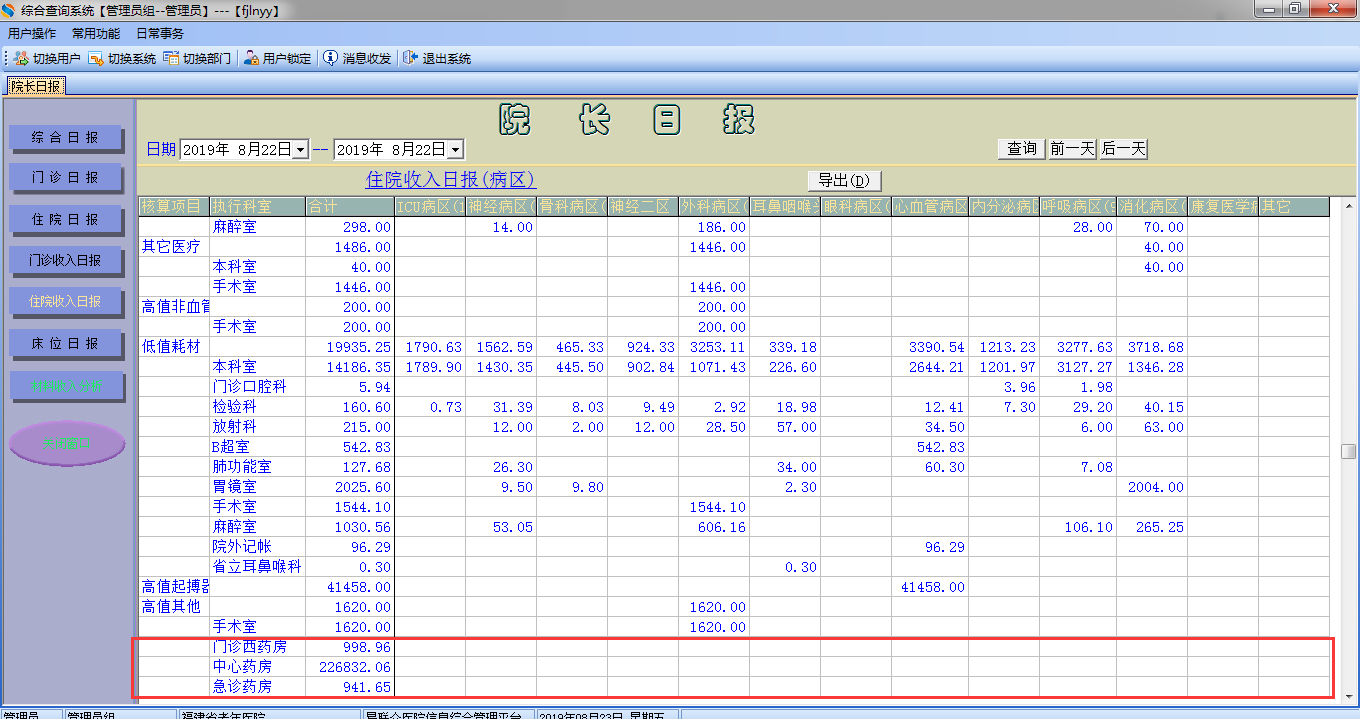The image size is (1360, 719).
Task: Click the 退出系统 (exit system) icon
Action: [410, 58]
